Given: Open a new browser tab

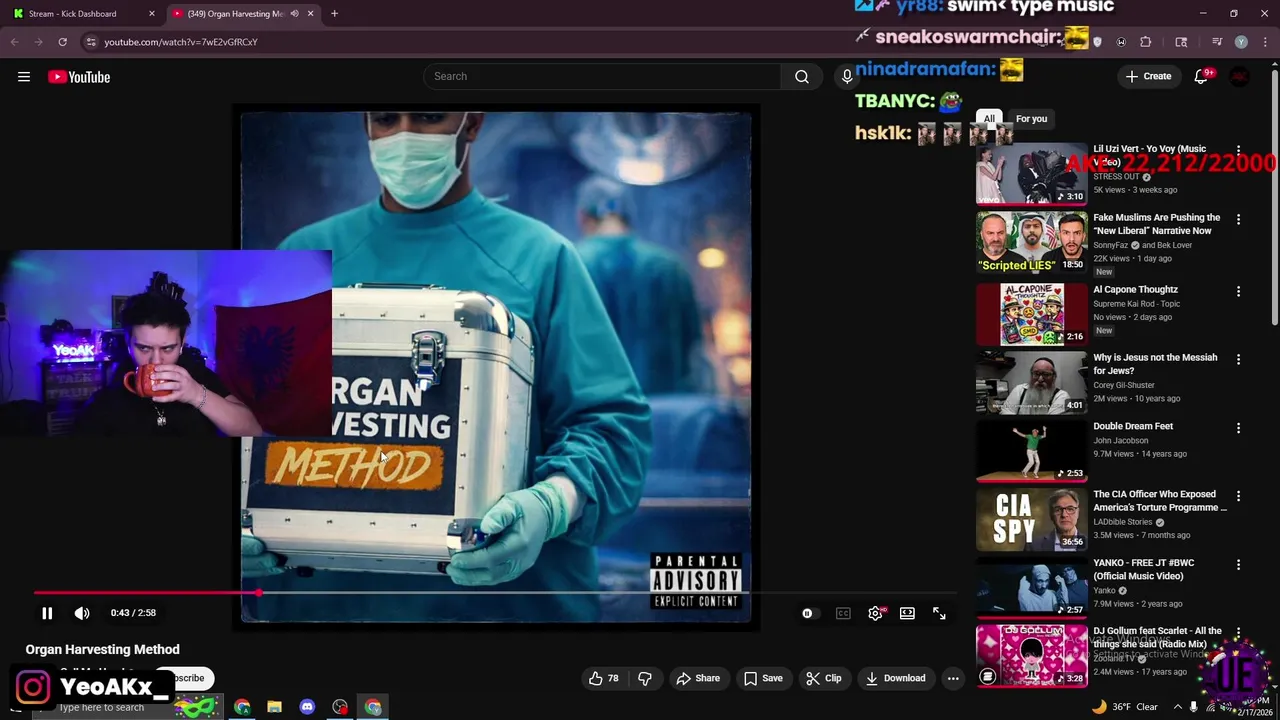Looking at the screenshot, I should (x=334, y=14).
